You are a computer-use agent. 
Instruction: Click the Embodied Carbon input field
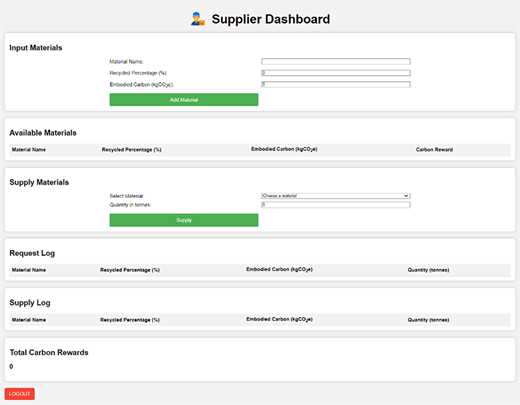(336, 84)
